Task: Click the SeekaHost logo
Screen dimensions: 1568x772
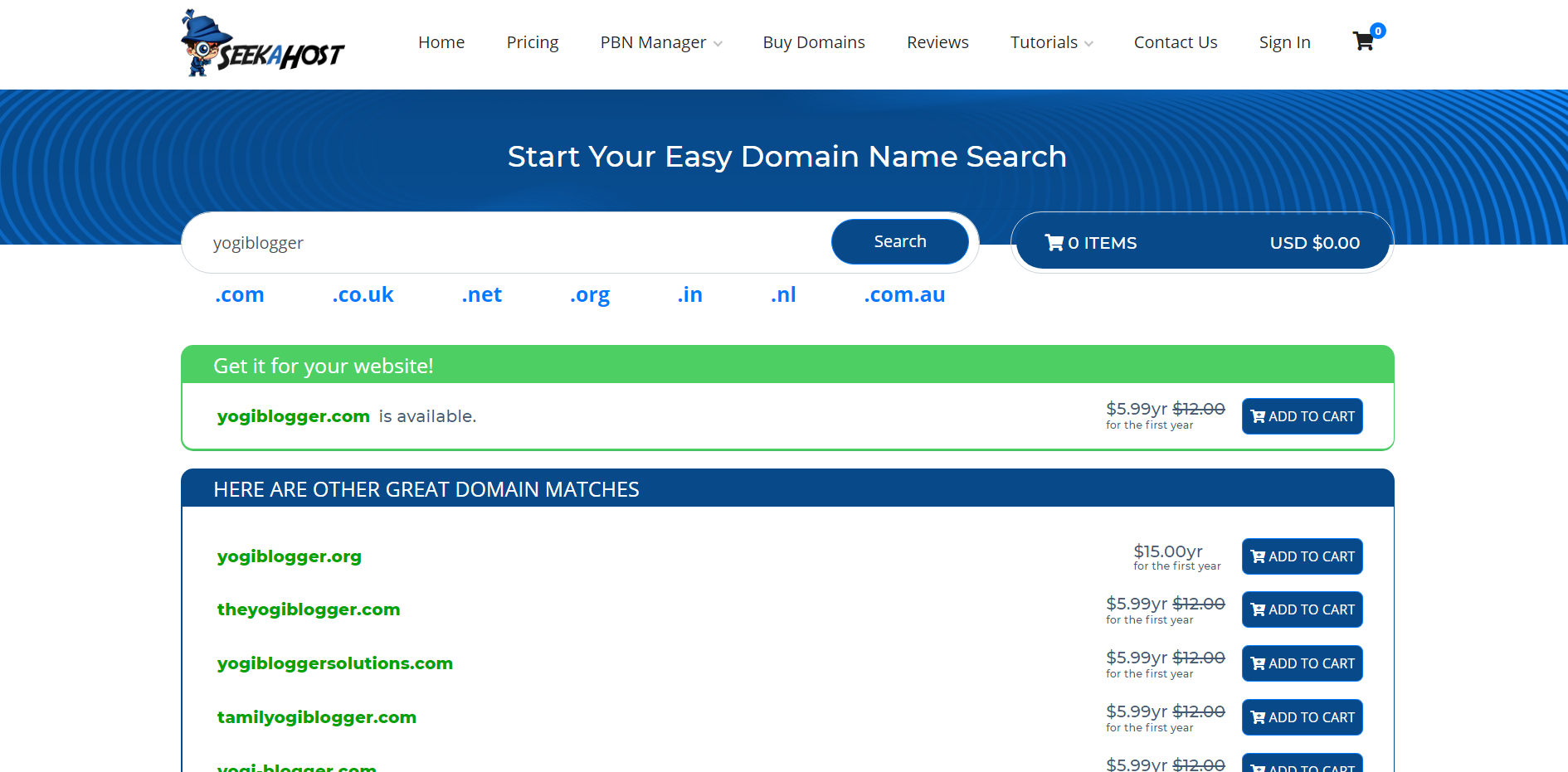Action: 262,43
